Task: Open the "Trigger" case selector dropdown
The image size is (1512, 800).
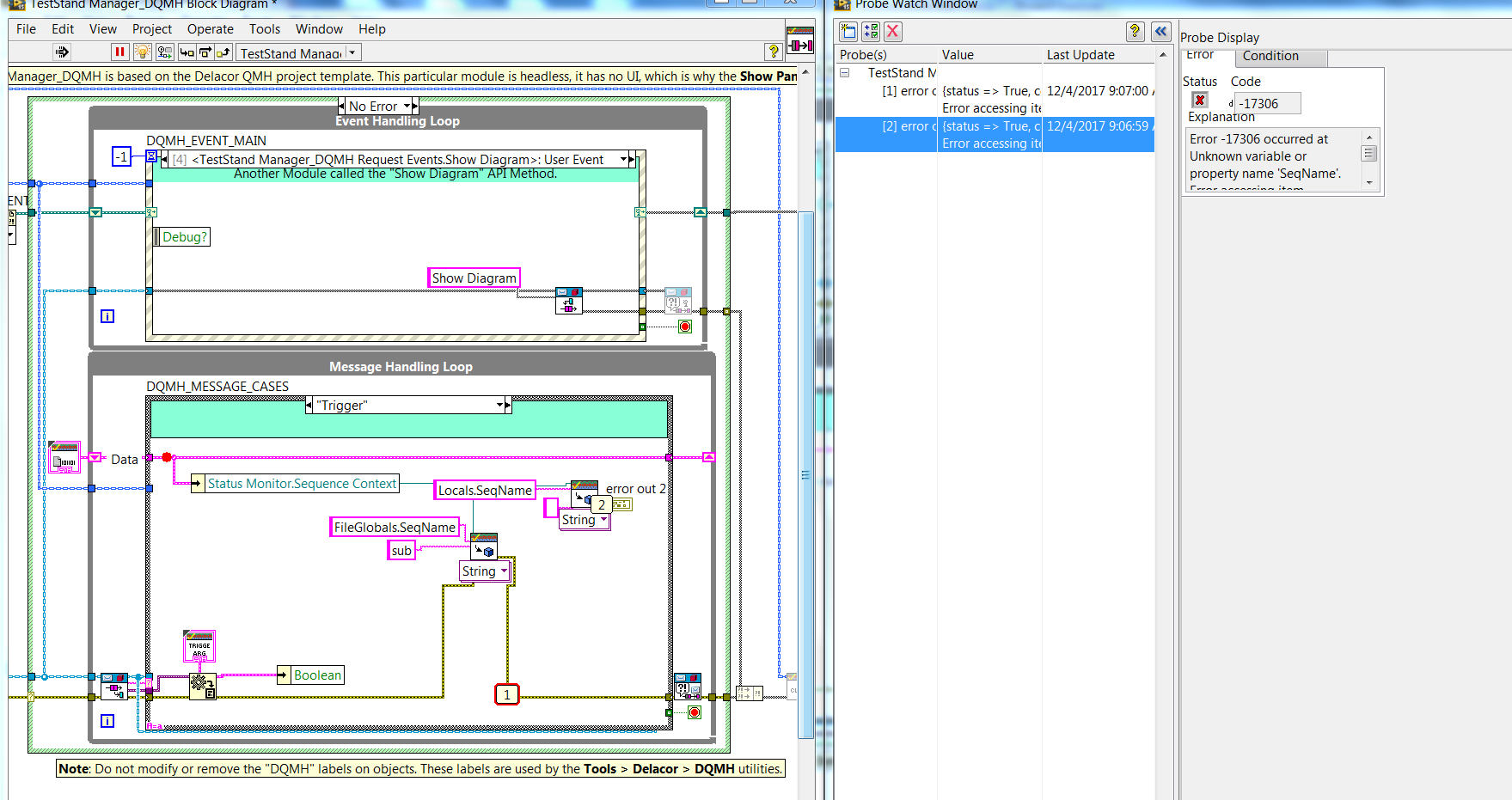Action: 499,405
